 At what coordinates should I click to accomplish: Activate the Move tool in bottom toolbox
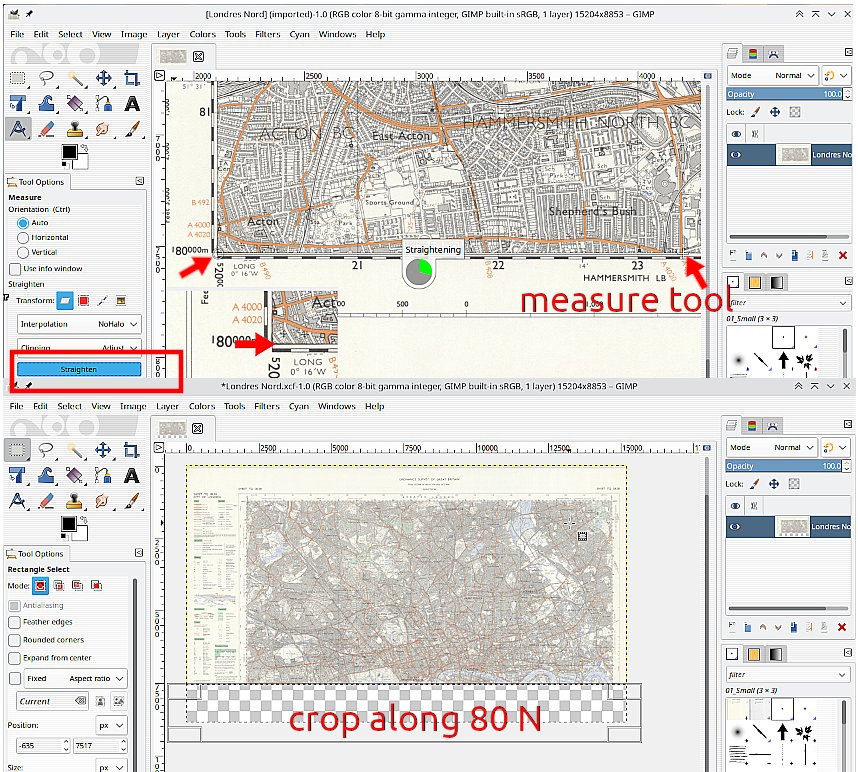[x=103, y=449]
